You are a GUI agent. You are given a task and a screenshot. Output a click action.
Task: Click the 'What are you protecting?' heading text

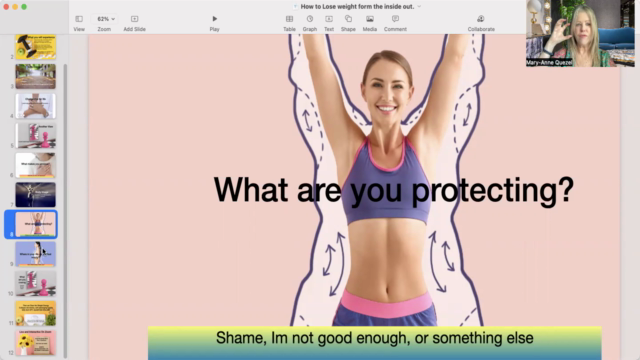(394, 190)
